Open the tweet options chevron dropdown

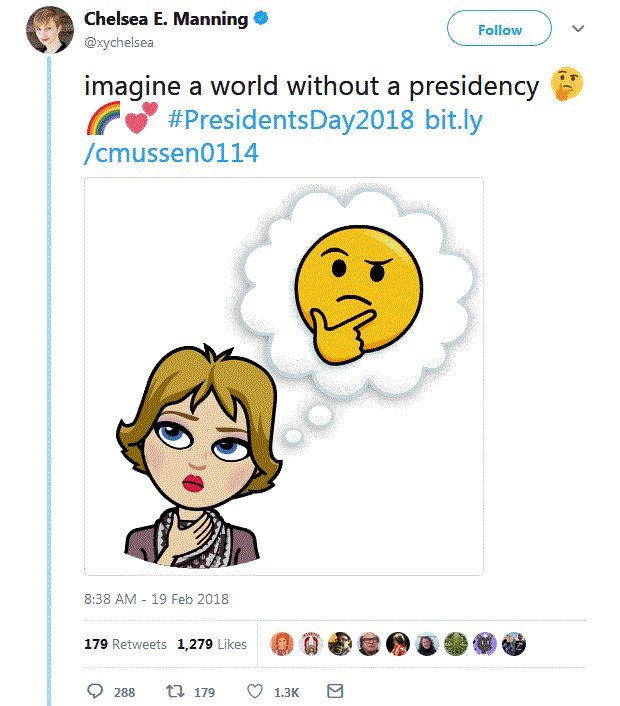(578, 30)
